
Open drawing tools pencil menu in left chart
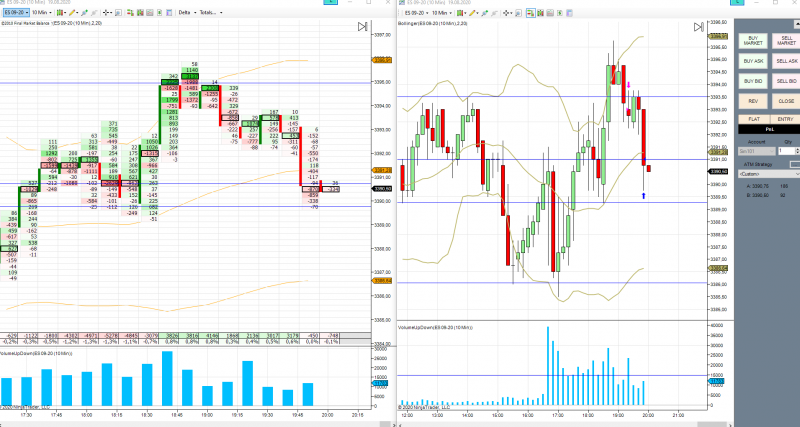point(73,12)
